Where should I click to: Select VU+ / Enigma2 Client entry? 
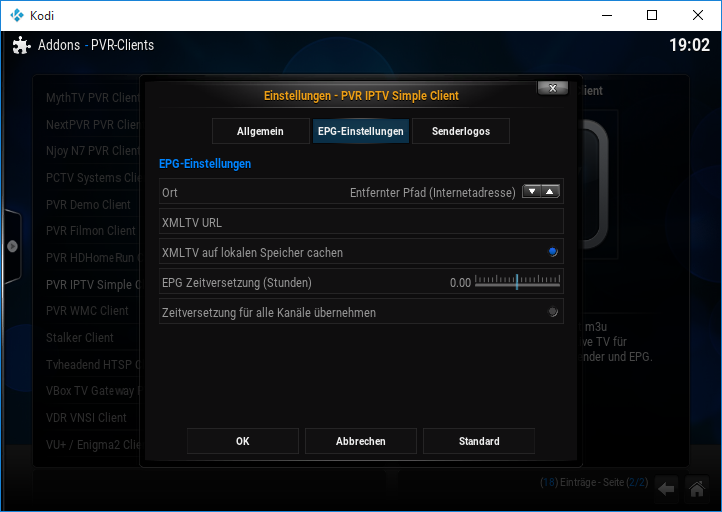tap(93, 445)
